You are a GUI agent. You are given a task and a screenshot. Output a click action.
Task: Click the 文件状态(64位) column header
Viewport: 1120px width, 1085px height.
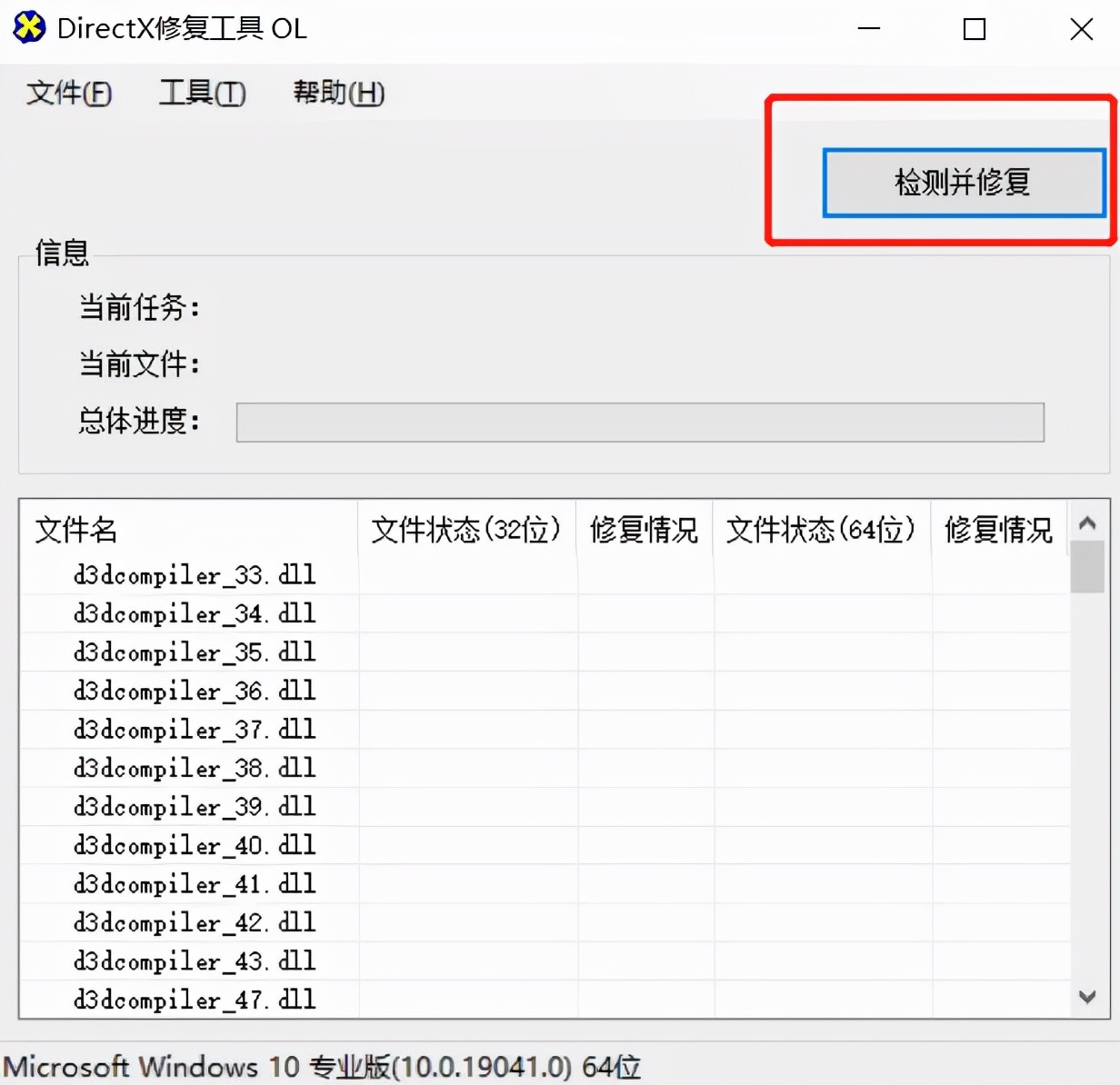(x=821, y=530)
